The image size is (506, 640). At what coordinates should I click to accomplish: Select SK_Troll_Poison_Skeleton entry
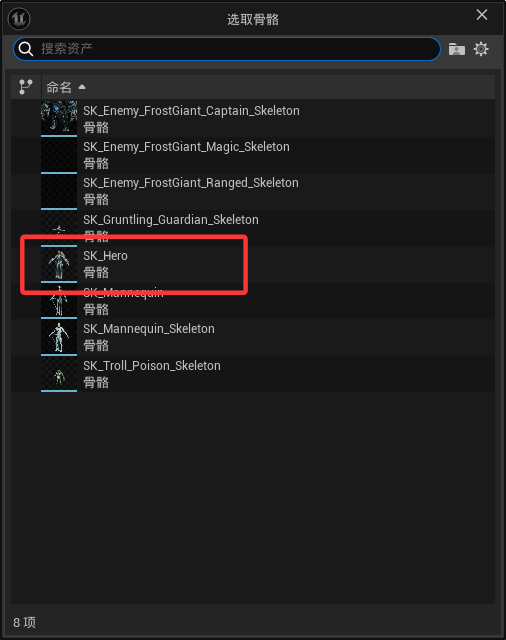point(253,374)
